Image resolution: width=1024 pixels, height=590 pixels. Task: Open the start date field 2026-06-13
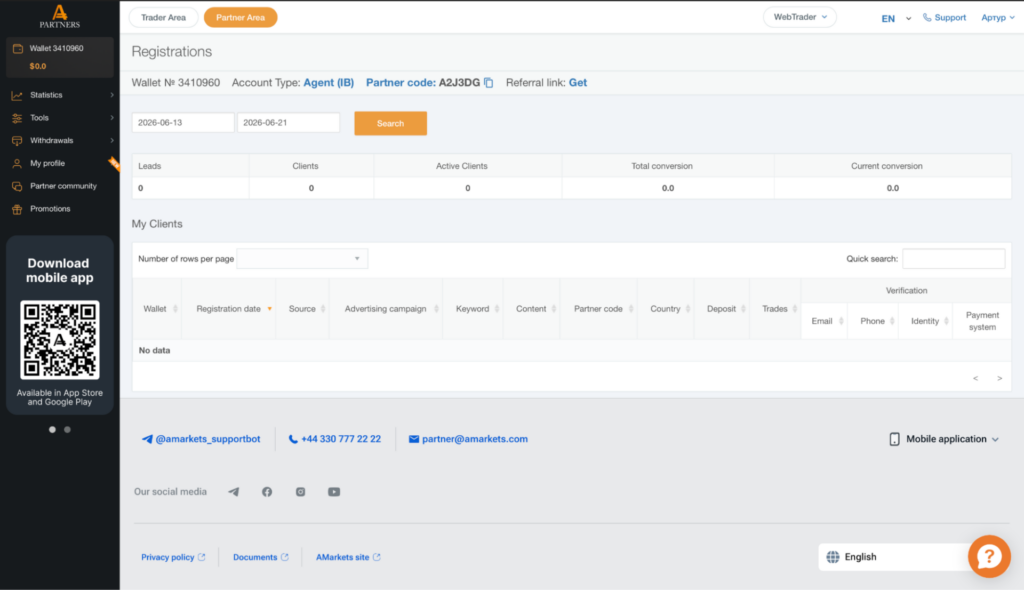(183, 123)
